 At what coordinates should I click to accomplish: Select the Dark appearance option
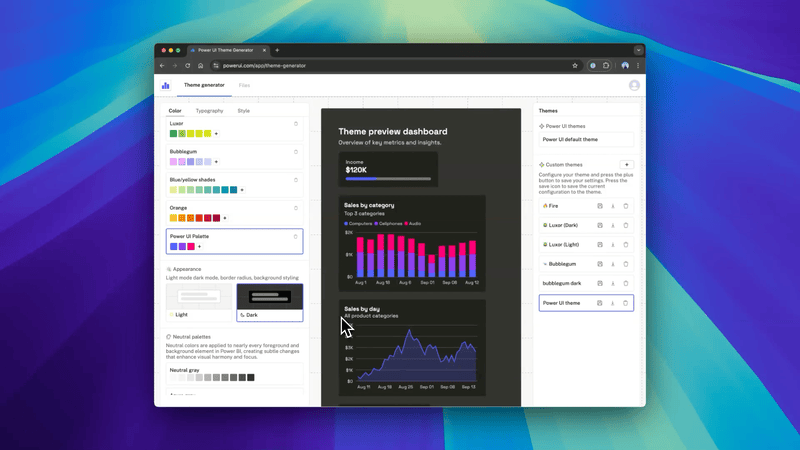270,303
